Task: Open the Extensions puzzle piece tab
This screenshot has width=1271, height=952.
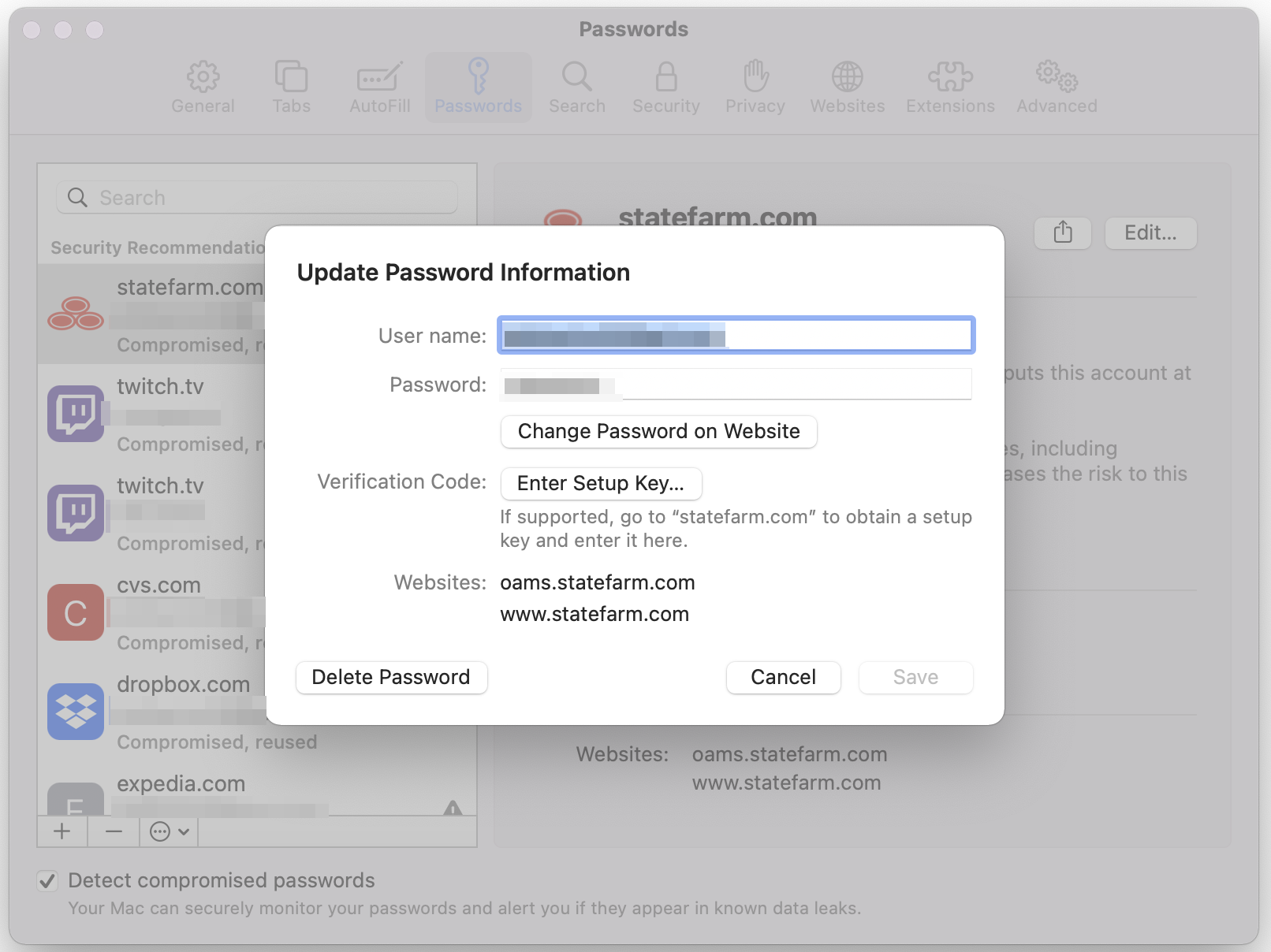Action: [x=950, y=87]
